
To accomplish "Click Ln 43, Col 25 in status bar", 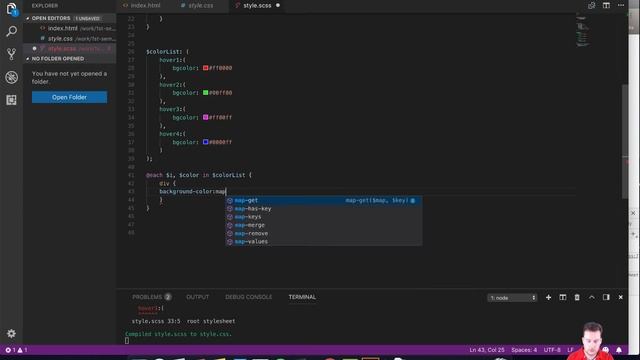I will click(x=487, y=350).
